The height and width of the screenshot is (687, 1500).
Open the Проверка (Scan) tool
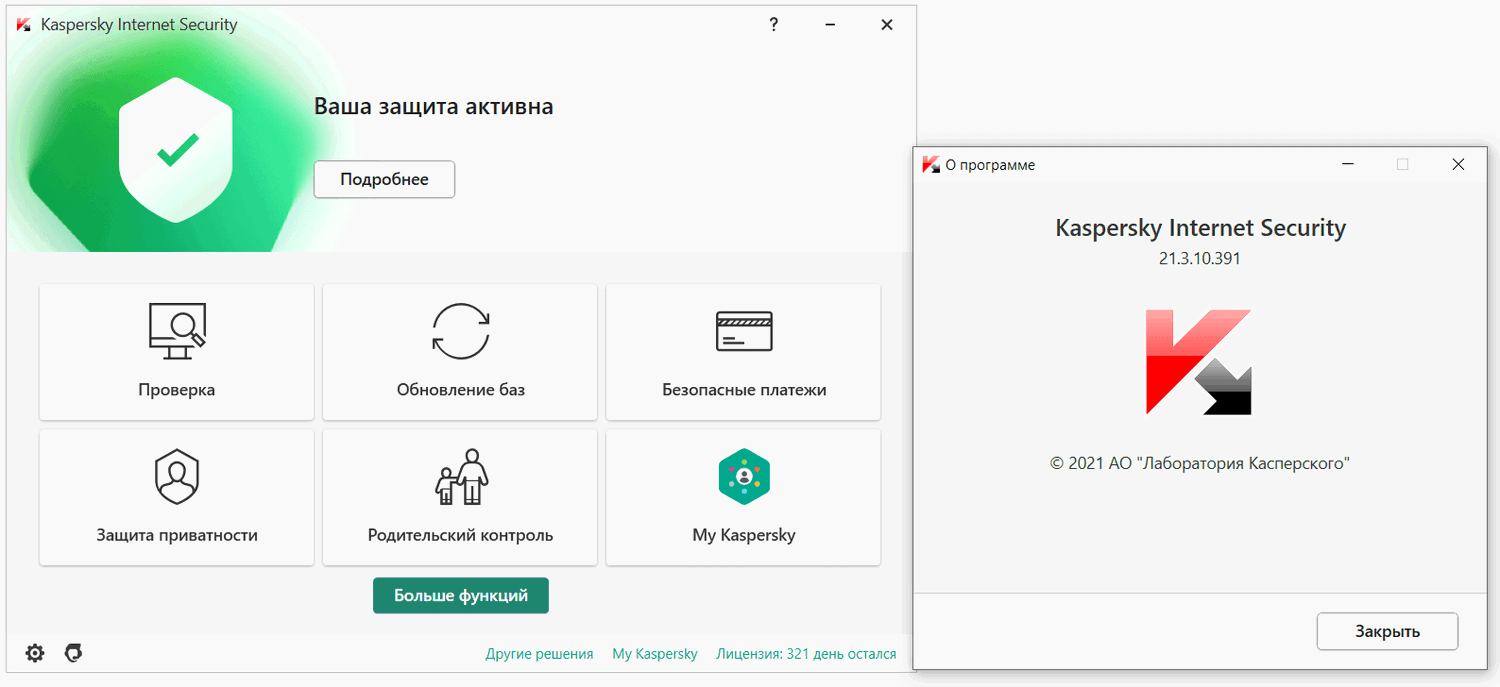coord(176,351)
